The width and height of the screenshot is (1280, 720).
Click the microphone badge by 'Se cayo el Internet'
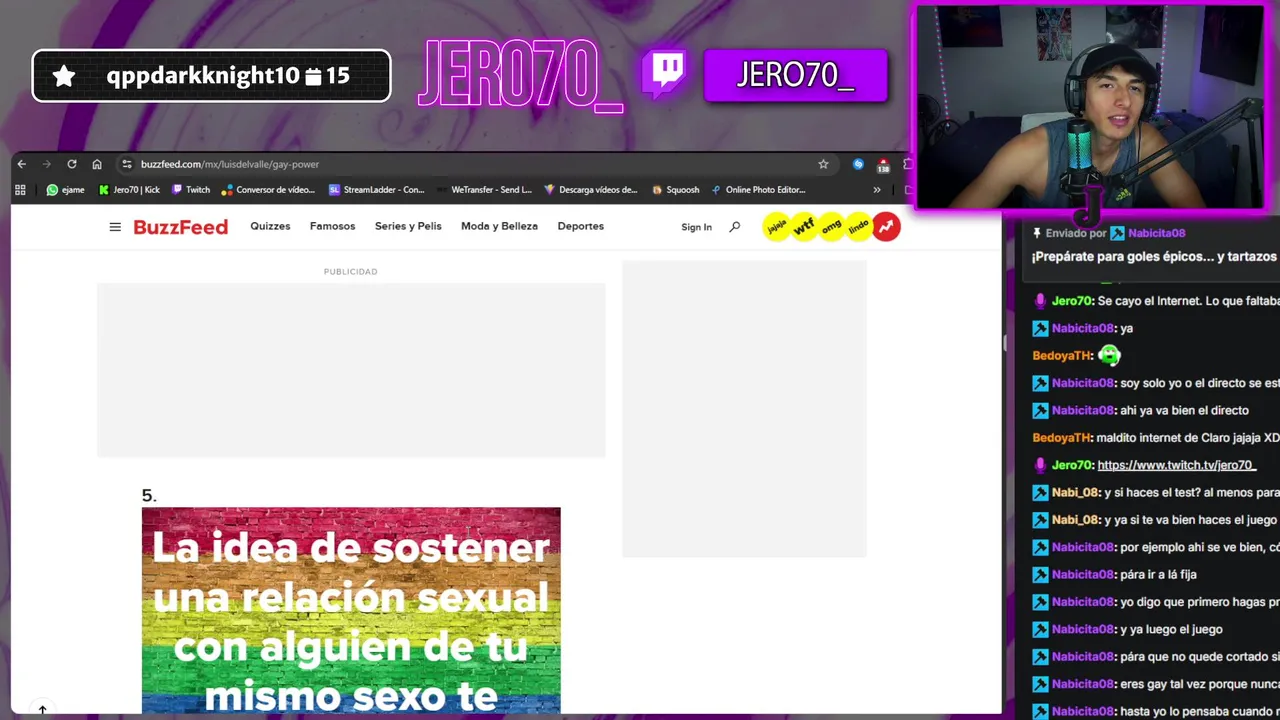click(1040, 301)
